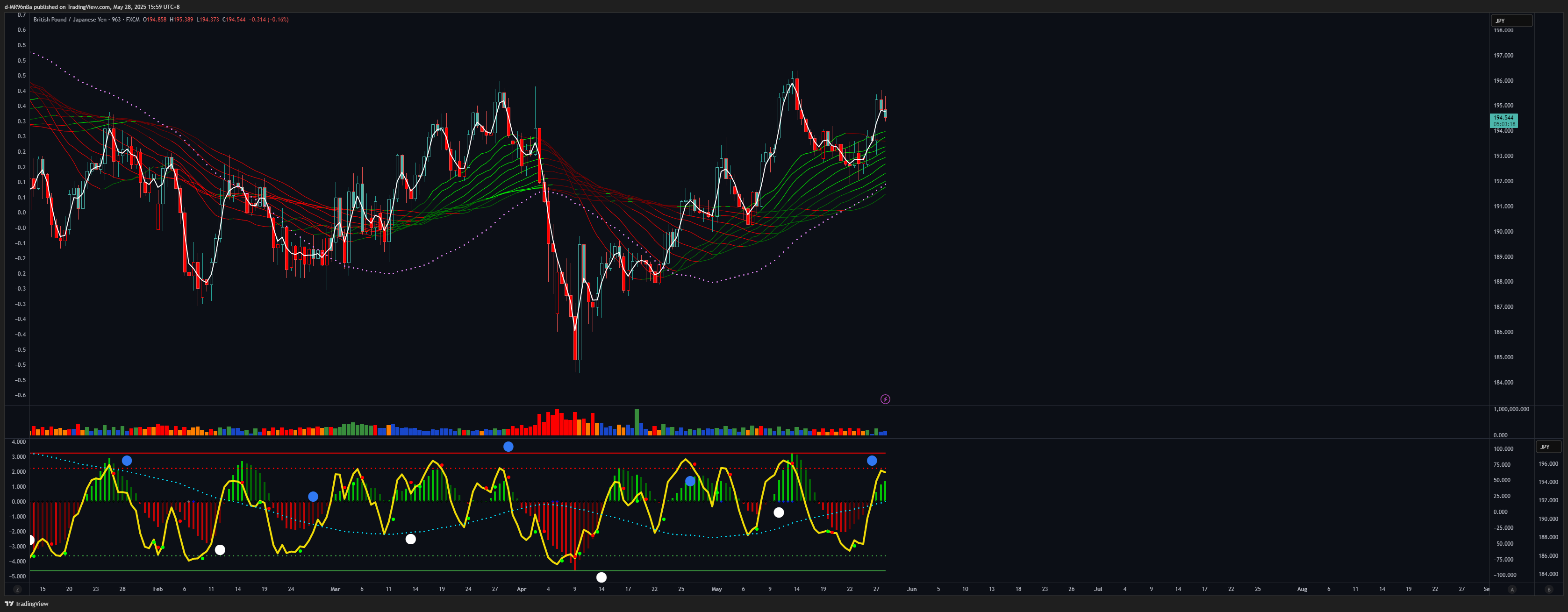
Task: Click the blue signal dot at top of oscillator near March 27
Action: [508, 447]
